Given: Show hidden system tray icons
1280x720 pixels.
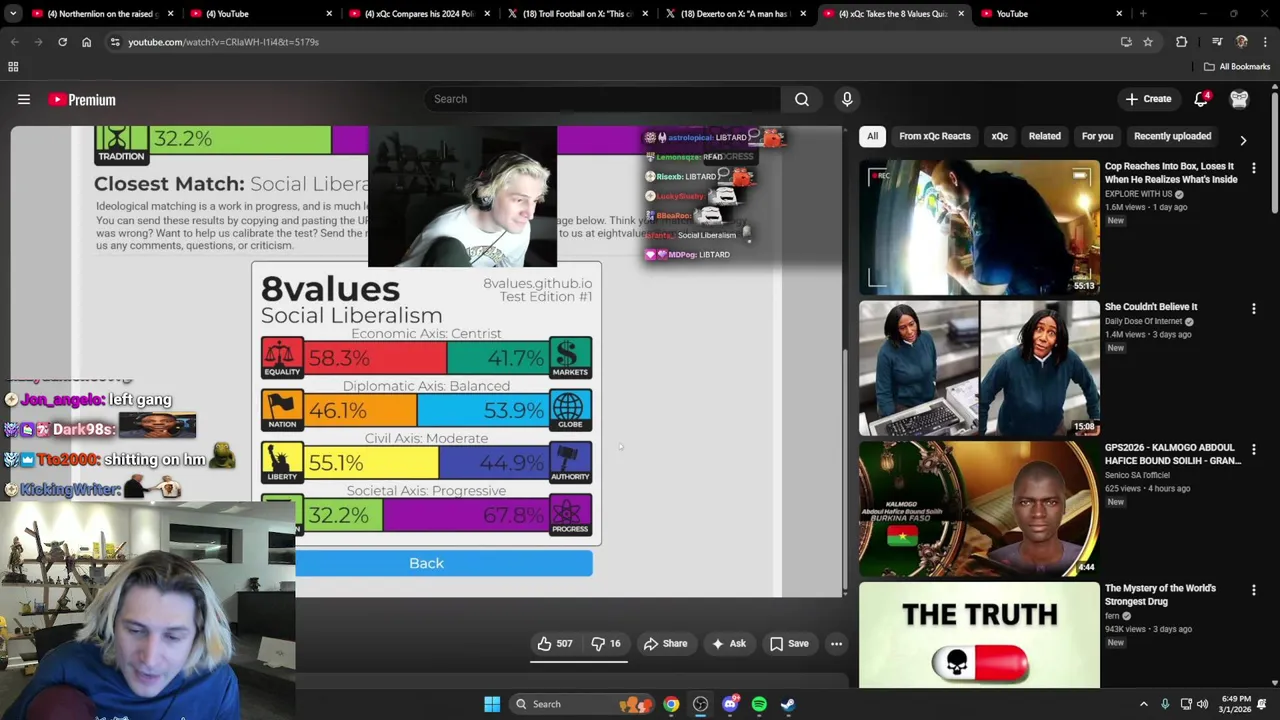Looking at the screenshot, I should (1143, 704).
